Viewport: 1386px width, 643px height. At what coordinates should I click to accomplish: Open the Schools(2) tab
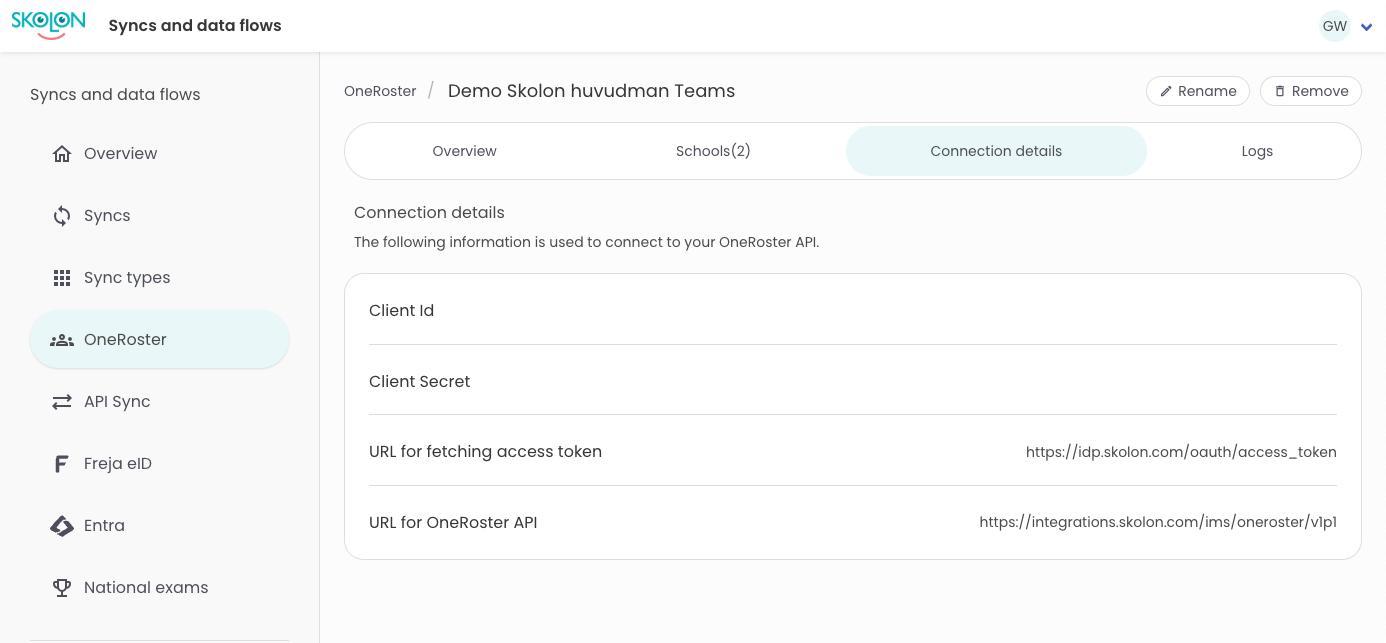click(x=713, y=151)
